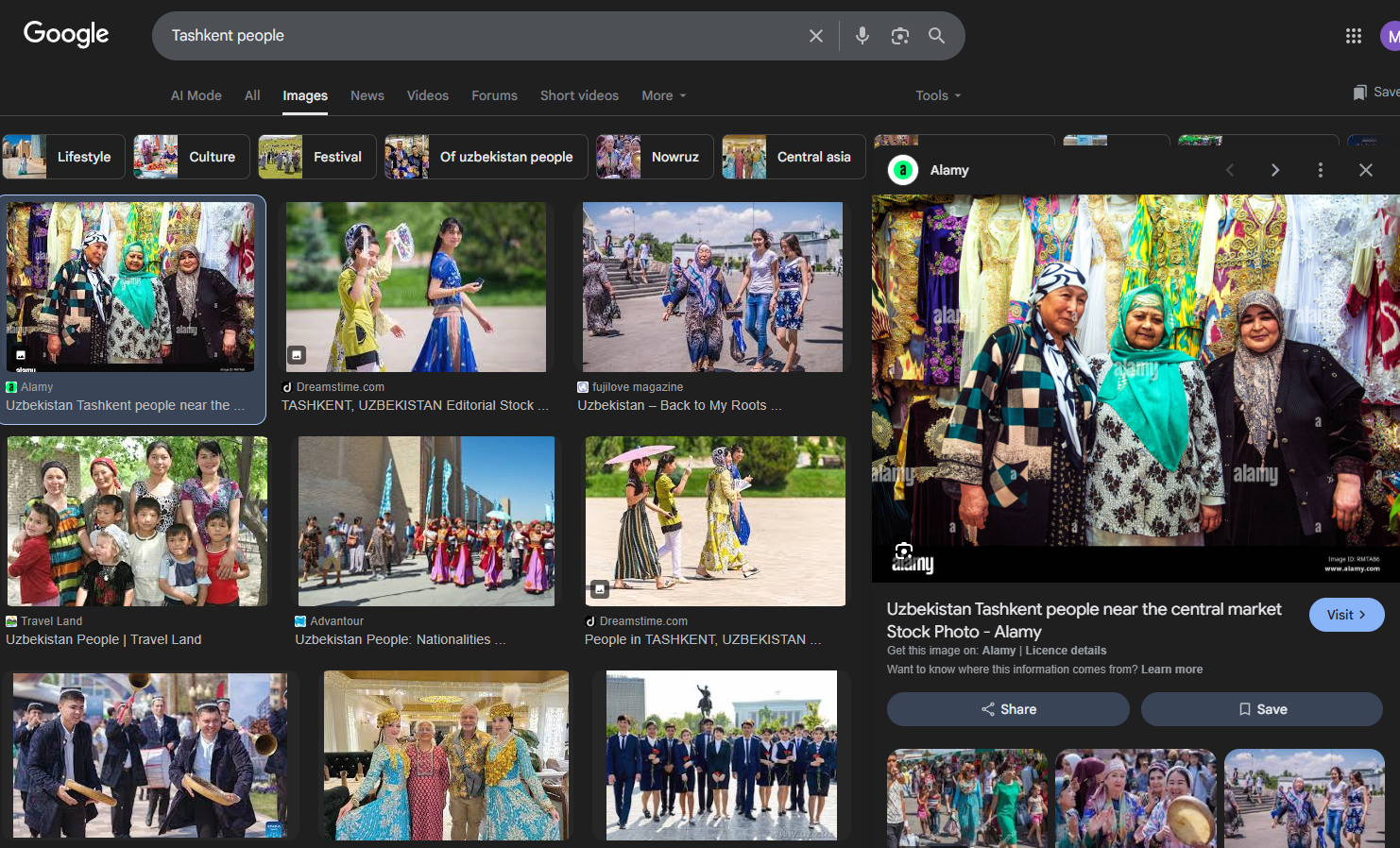Open Dreamstime People in TASHKENT image

coord(715,521)
